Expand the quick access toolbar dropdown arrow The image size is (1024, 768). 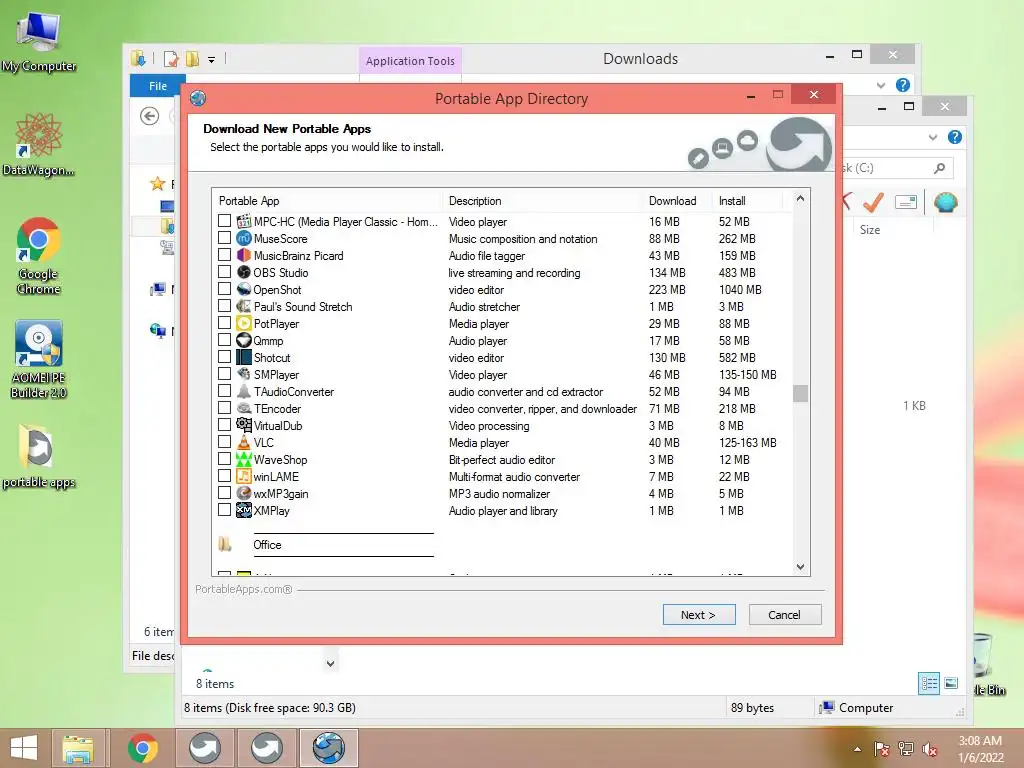[x=212, y=59]
